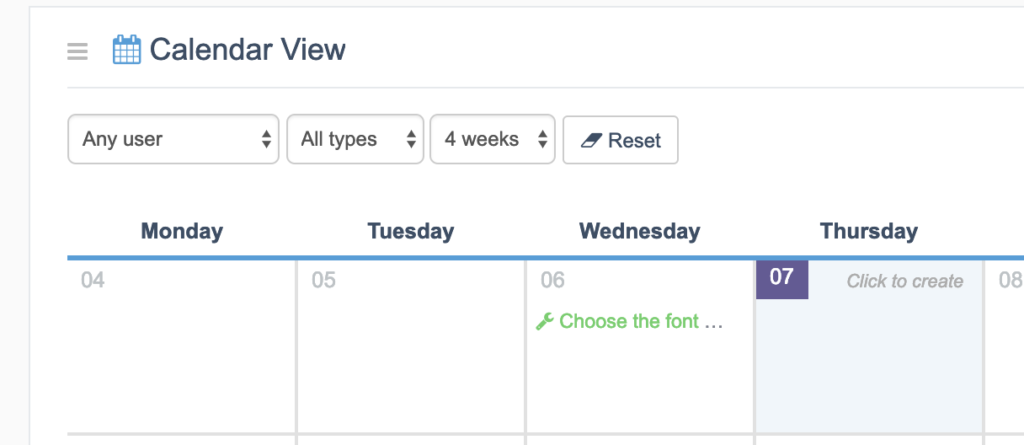Click the Monday column header
Image resolution: width=1024 pixels, height=445 pixels.
pyautogui.click(x=182, y=231)
